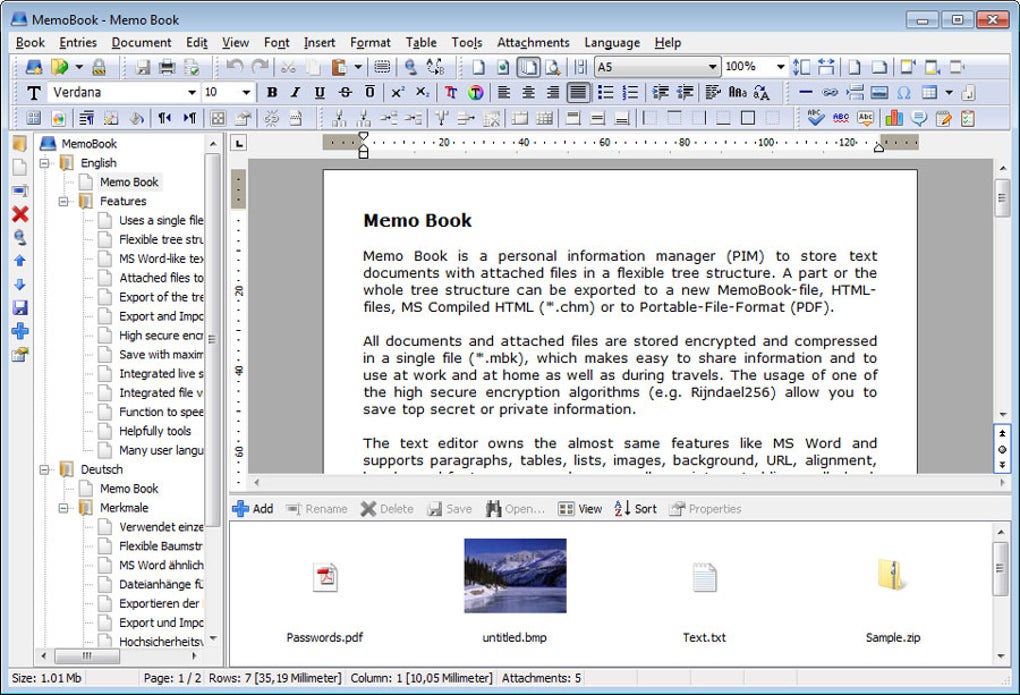This screenshot has width=1020, height=695.
Task: Click the Sort button in attachments bar
Action: [x=635, y=509]
